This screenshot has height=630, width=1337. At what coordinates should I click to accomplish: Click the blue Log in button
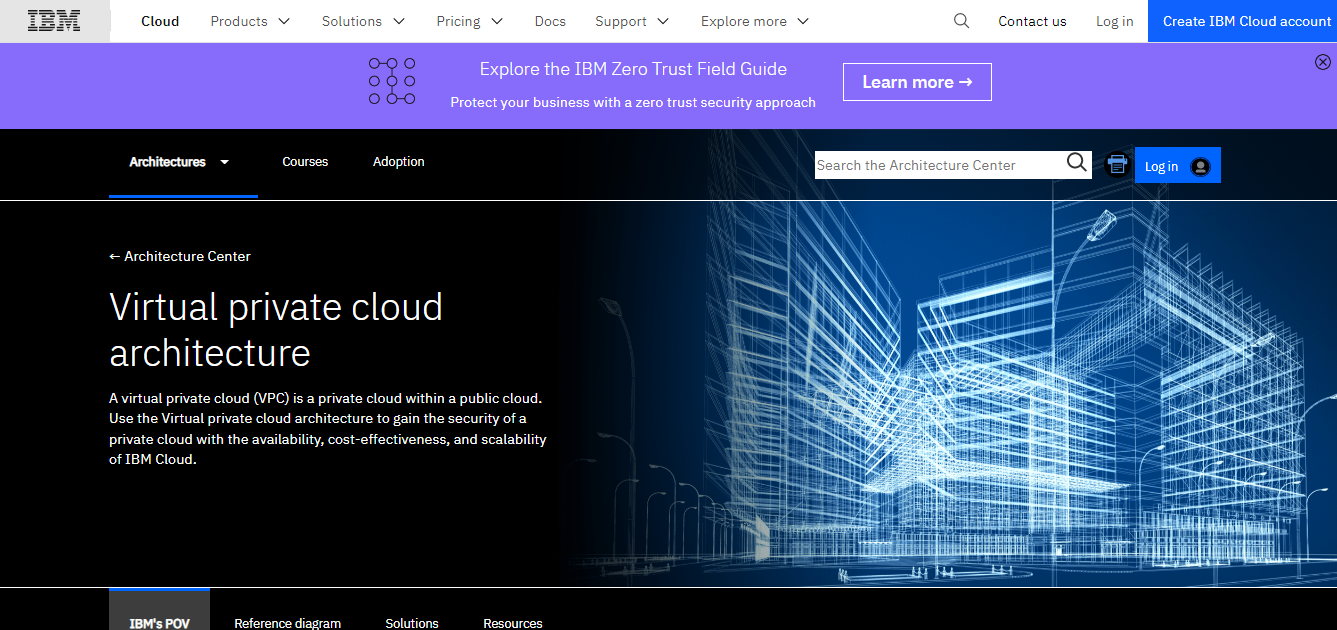1177,166
